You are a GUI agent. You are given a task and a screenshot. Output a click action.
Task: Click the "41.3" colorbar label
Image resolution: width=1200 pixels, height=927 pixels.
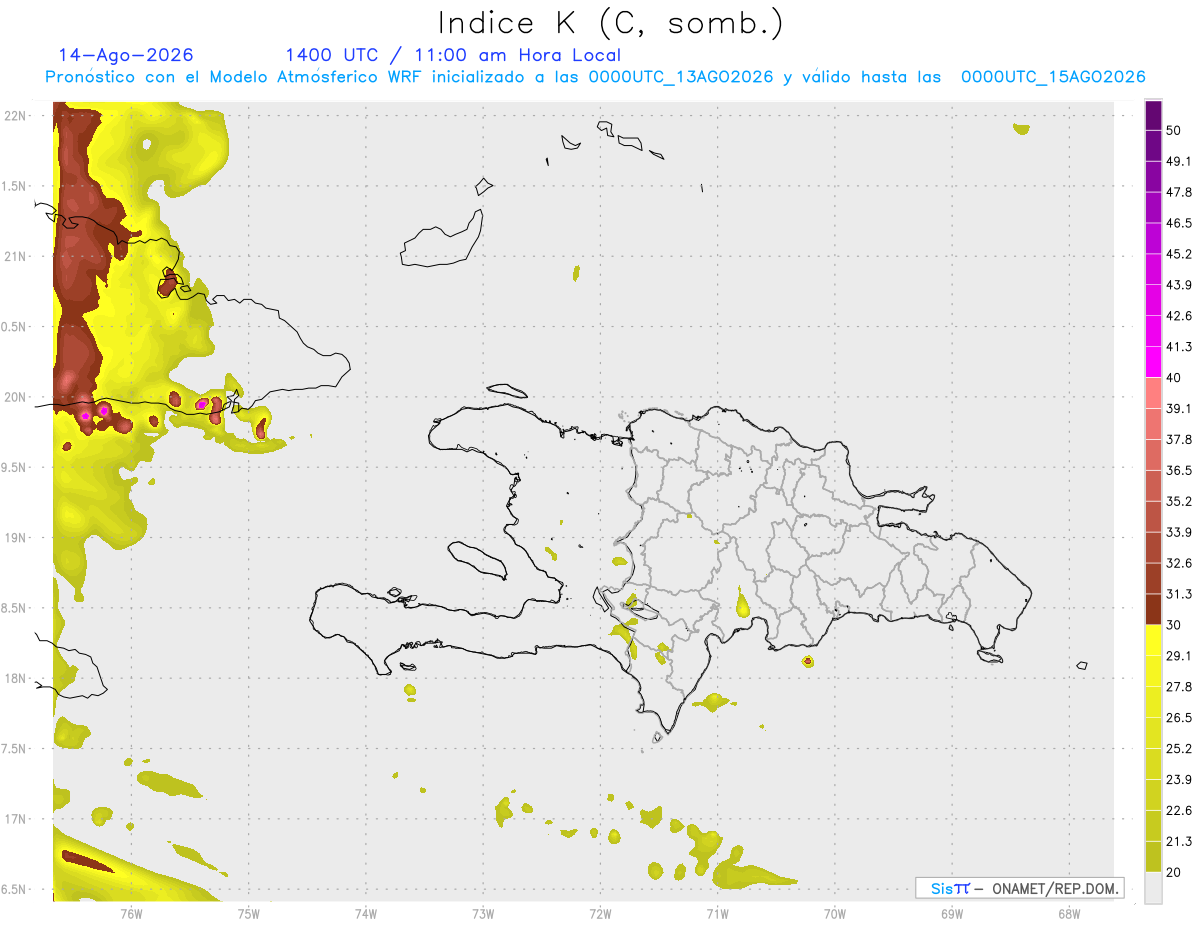click(1179, 347)
